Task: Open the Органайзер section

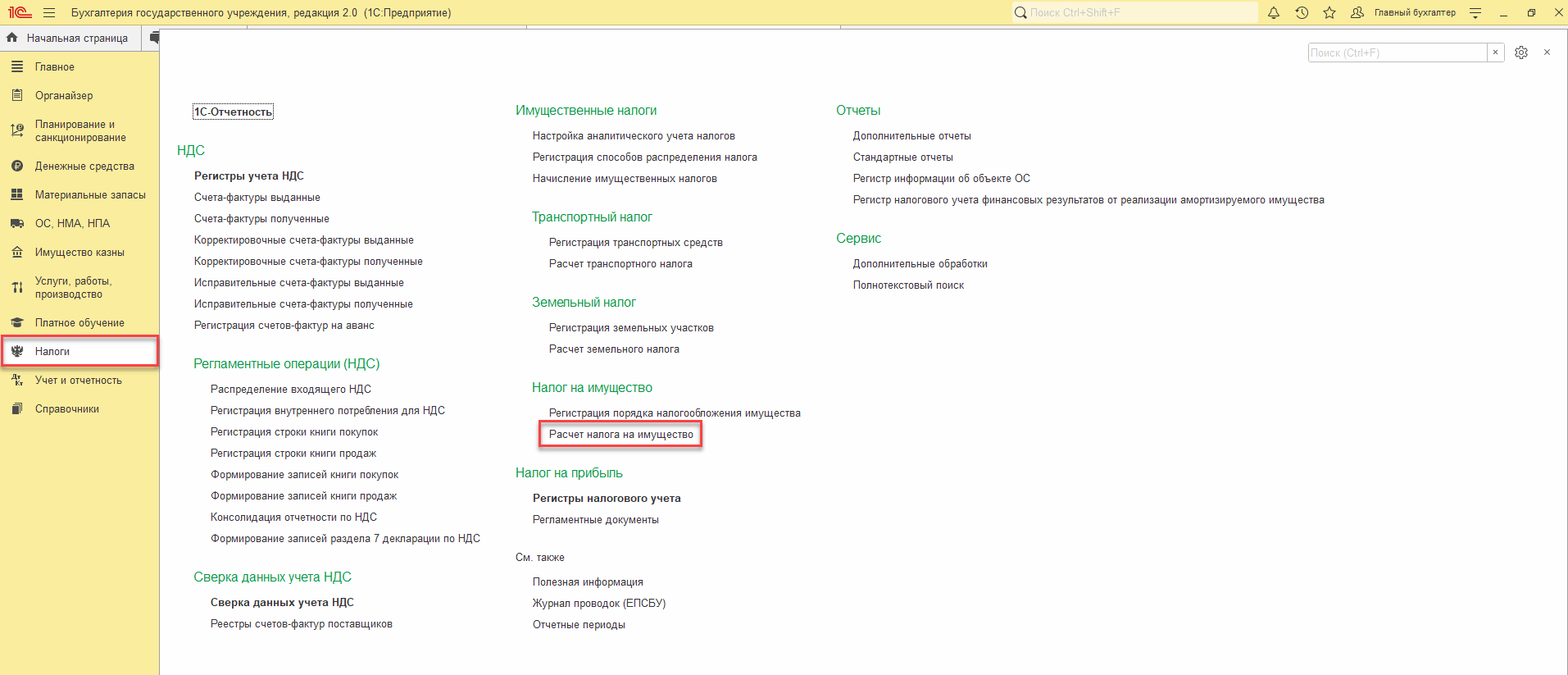Action: 64,95
